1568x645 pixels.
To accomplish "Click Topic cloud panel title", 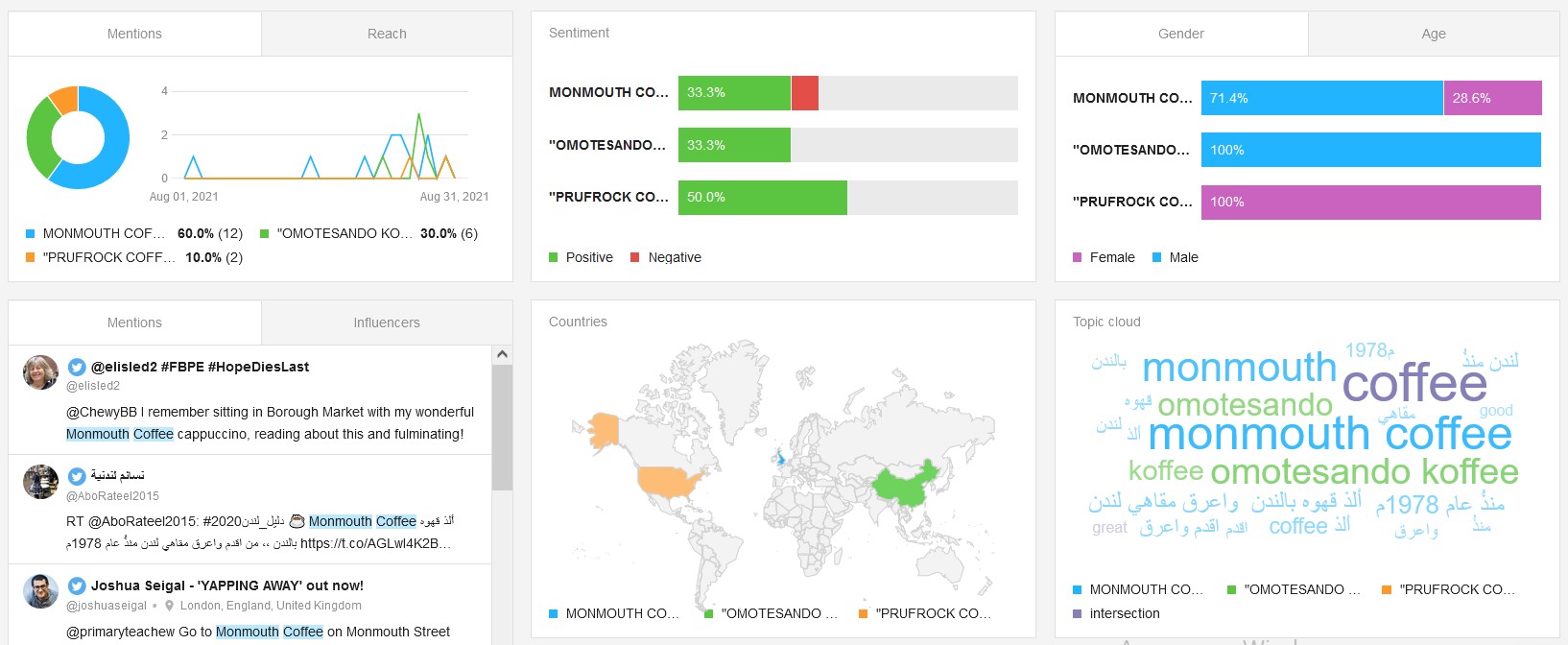I will pos(1106,322).
